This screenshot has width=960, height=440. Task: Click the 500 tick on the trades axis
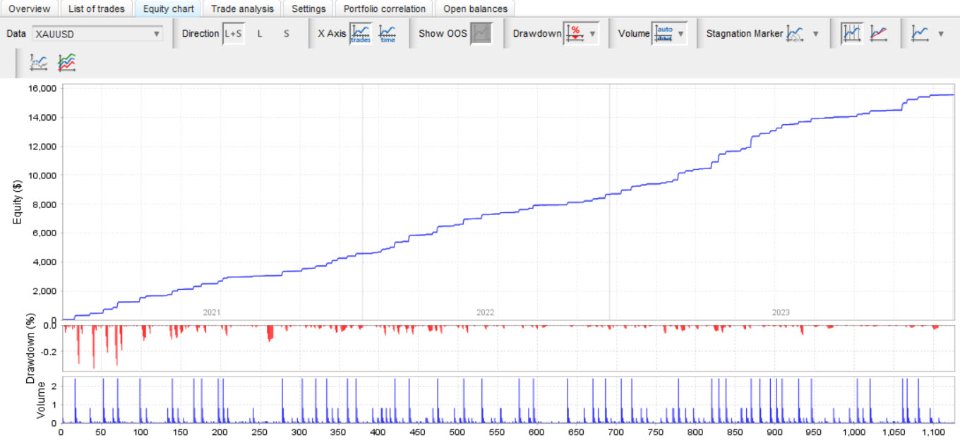(x=299, y=432)
